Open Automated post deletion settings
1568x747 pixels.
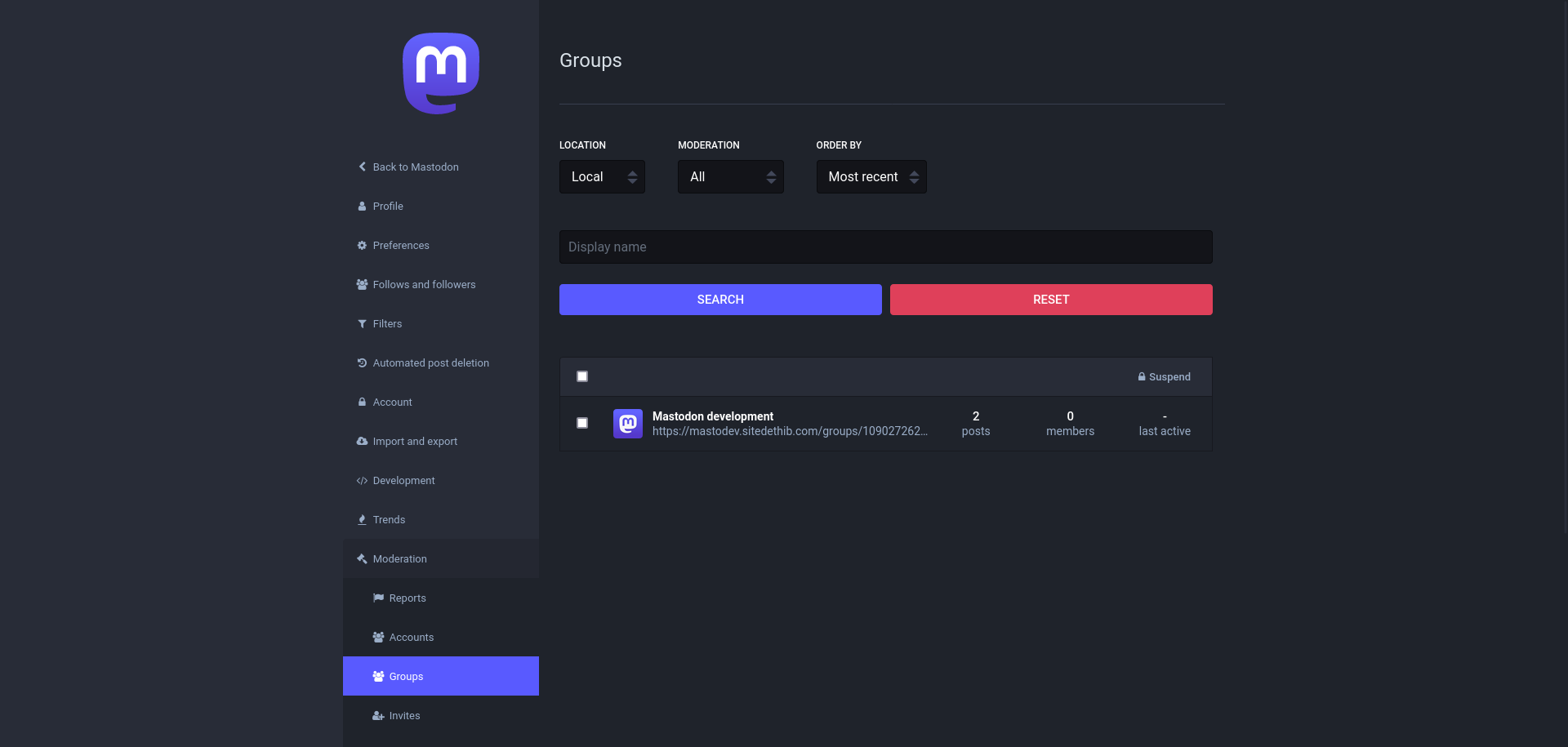coord(441,362)
